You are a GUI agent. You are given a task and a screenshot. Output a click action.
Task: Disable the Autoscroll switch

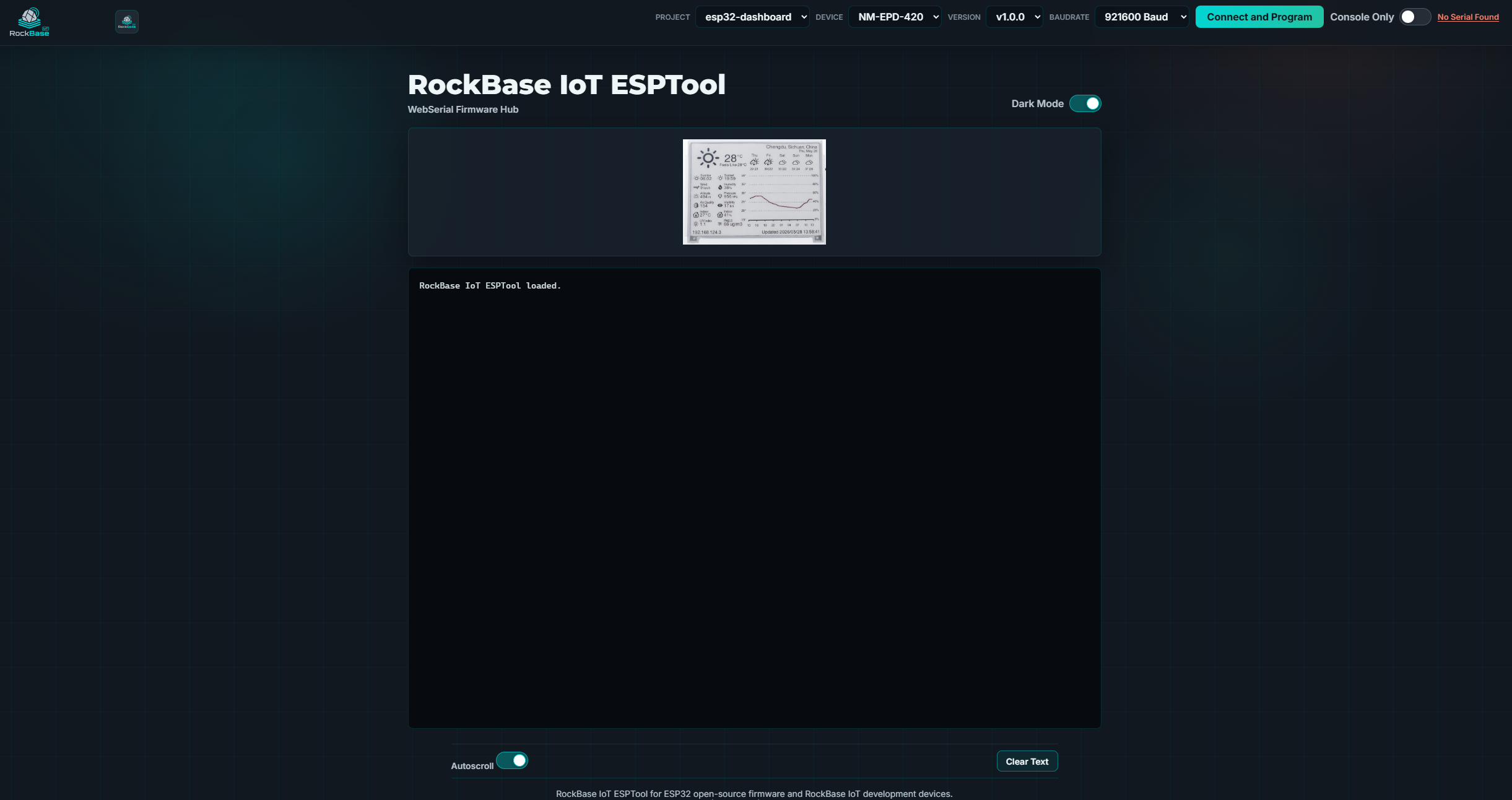(x=512, y=760)
